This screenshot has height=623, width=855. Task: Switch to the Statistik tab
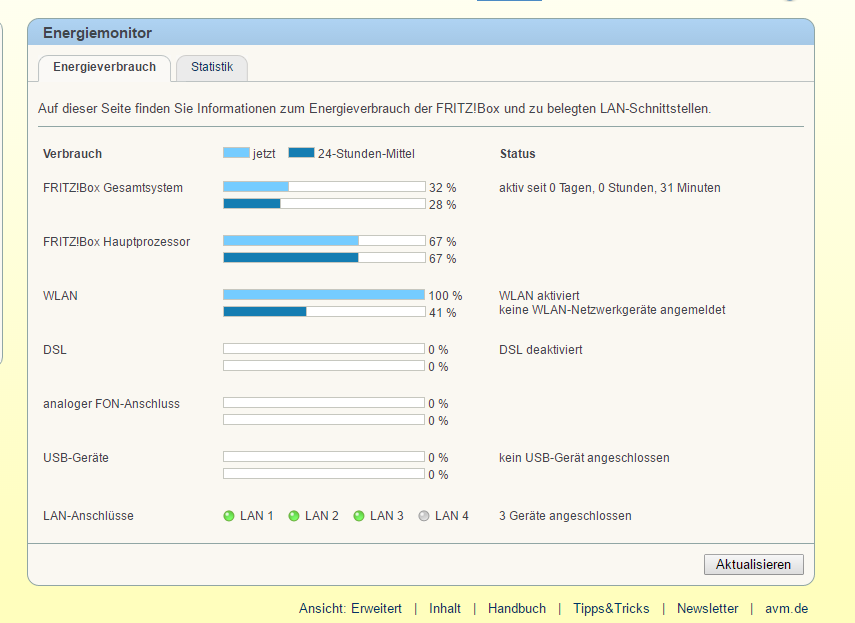pos(212,68)
